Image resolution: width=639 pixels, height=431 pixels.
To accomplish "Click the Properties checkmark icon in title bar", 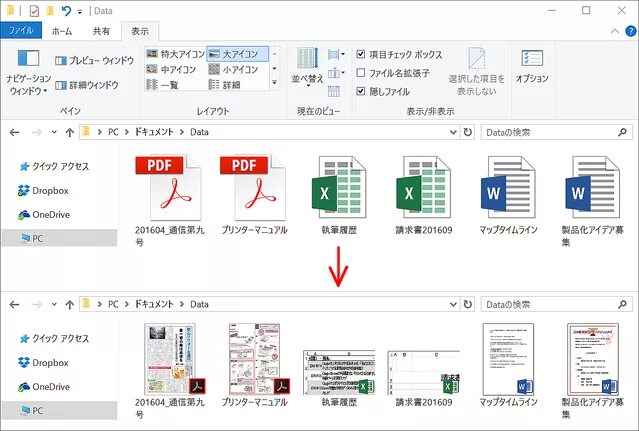I will point(34,11).
